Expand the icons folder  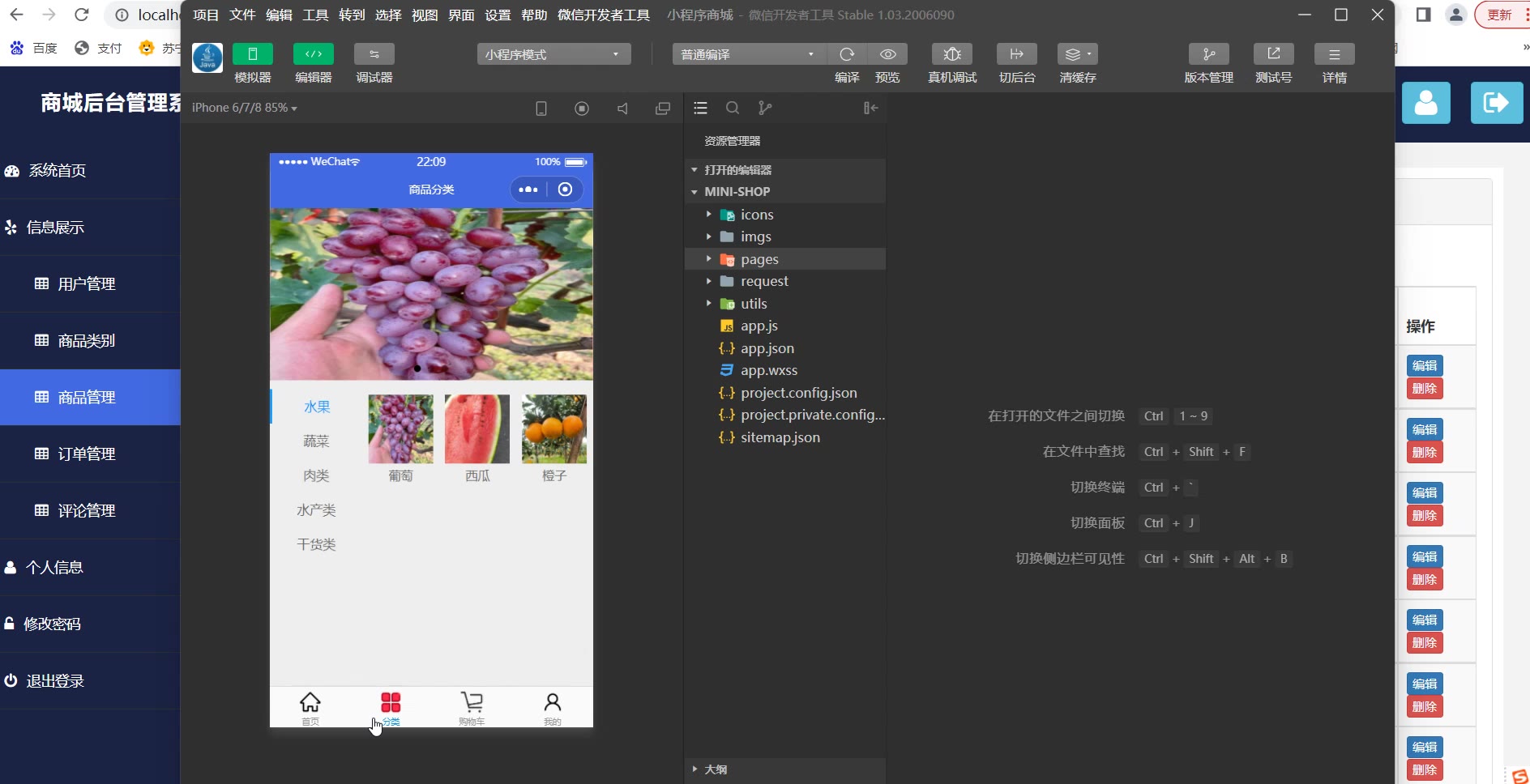pos(785,215)
